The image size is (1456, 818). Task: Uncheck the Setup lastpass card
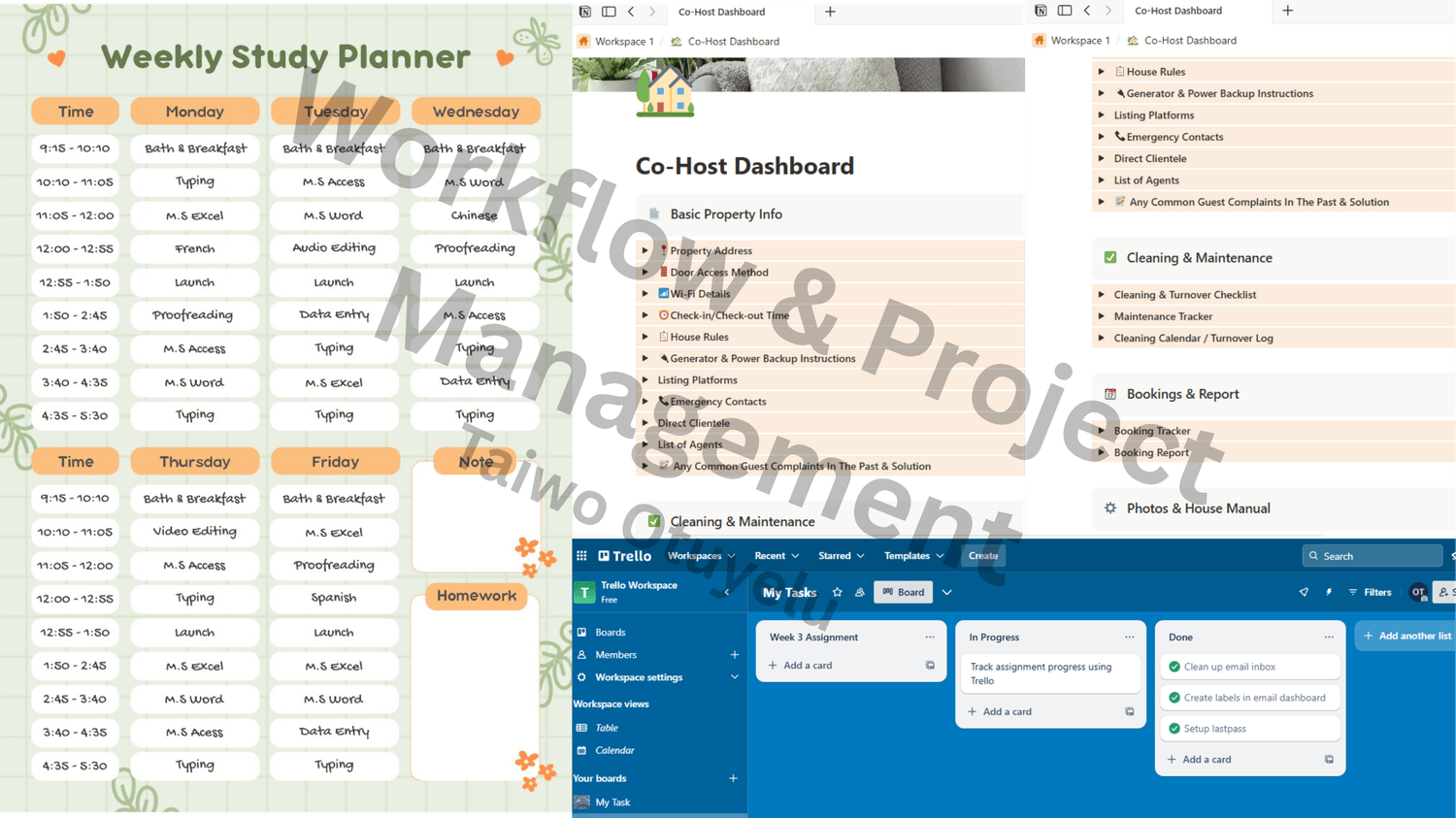tap(1175, 729)
